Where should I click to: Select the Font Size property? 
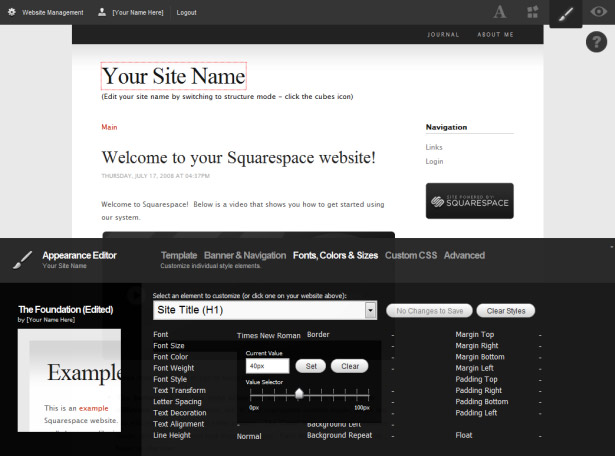pyautogui.click(x=169, y=346)
